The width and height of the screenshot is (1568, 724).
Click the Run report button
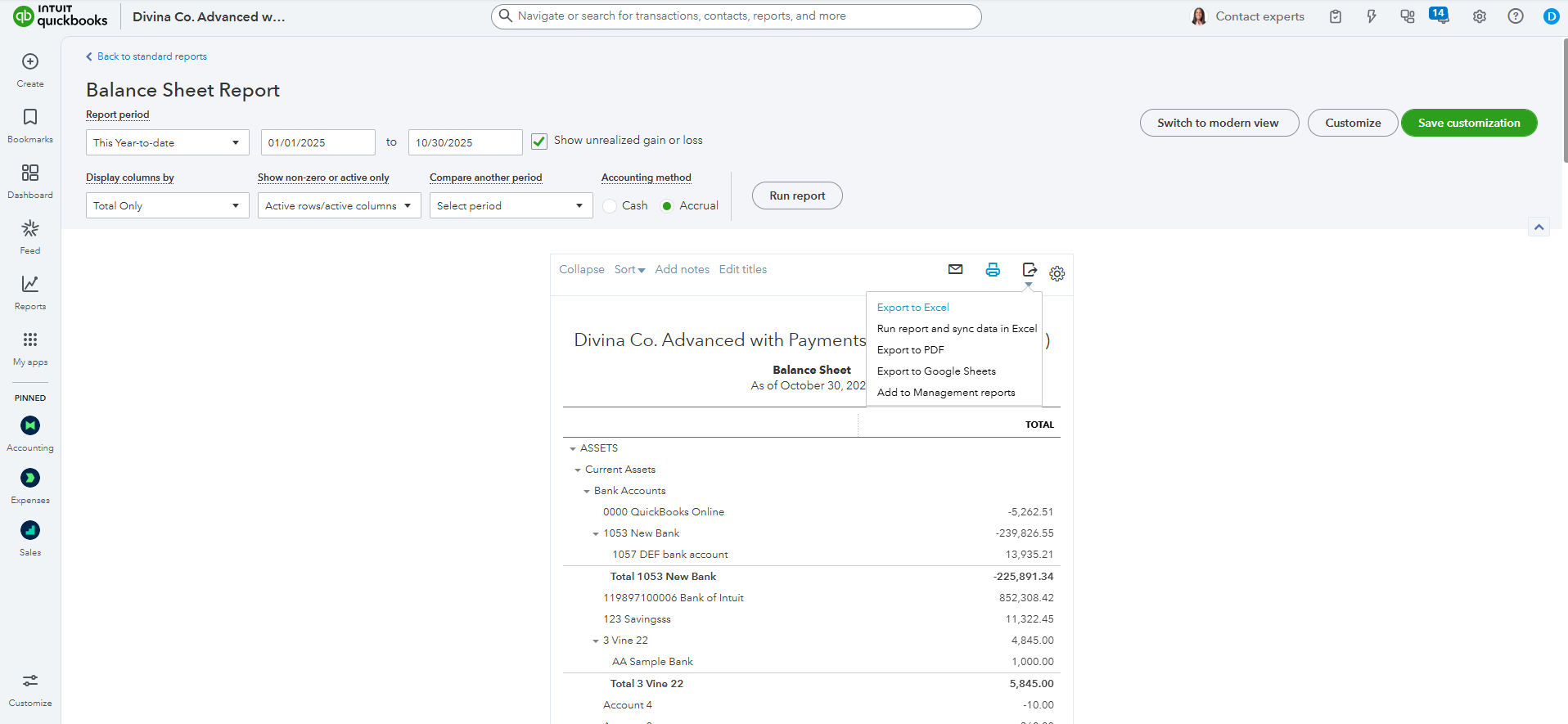796,196
